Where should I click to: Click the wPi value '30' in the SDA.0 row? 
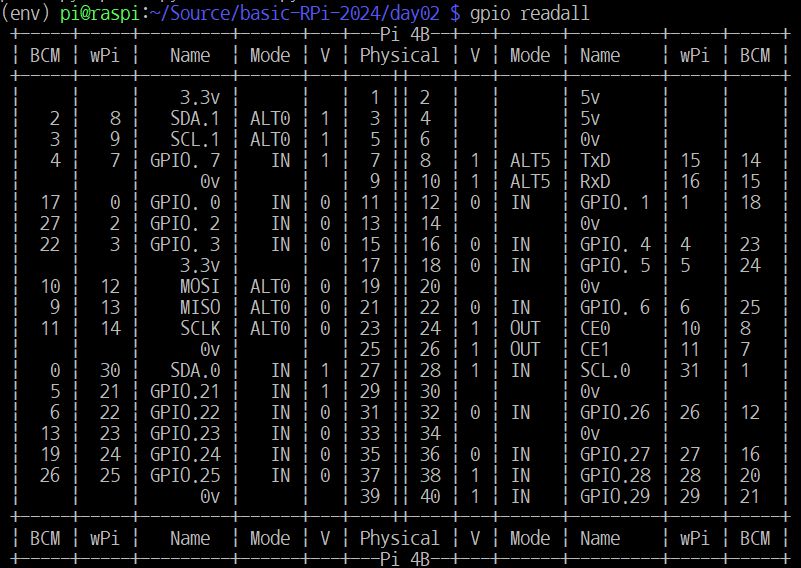coord(110,370)
